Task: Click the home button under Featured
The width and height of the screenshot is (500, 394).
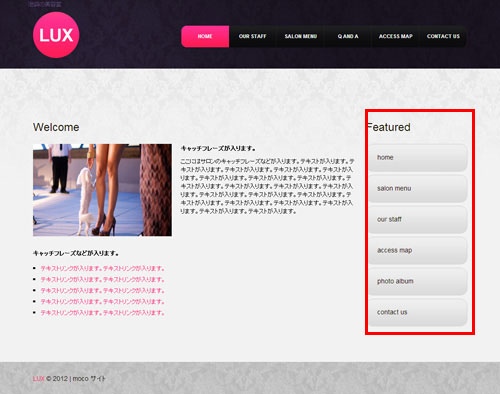Action: pos(418,158)
